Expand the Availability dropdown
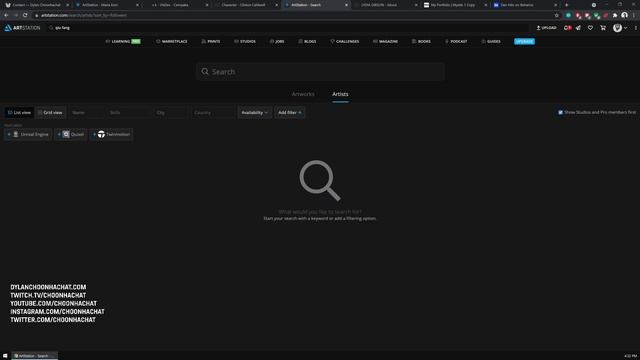The height and width of the screenshot is (360, 640). pos(255,112)
